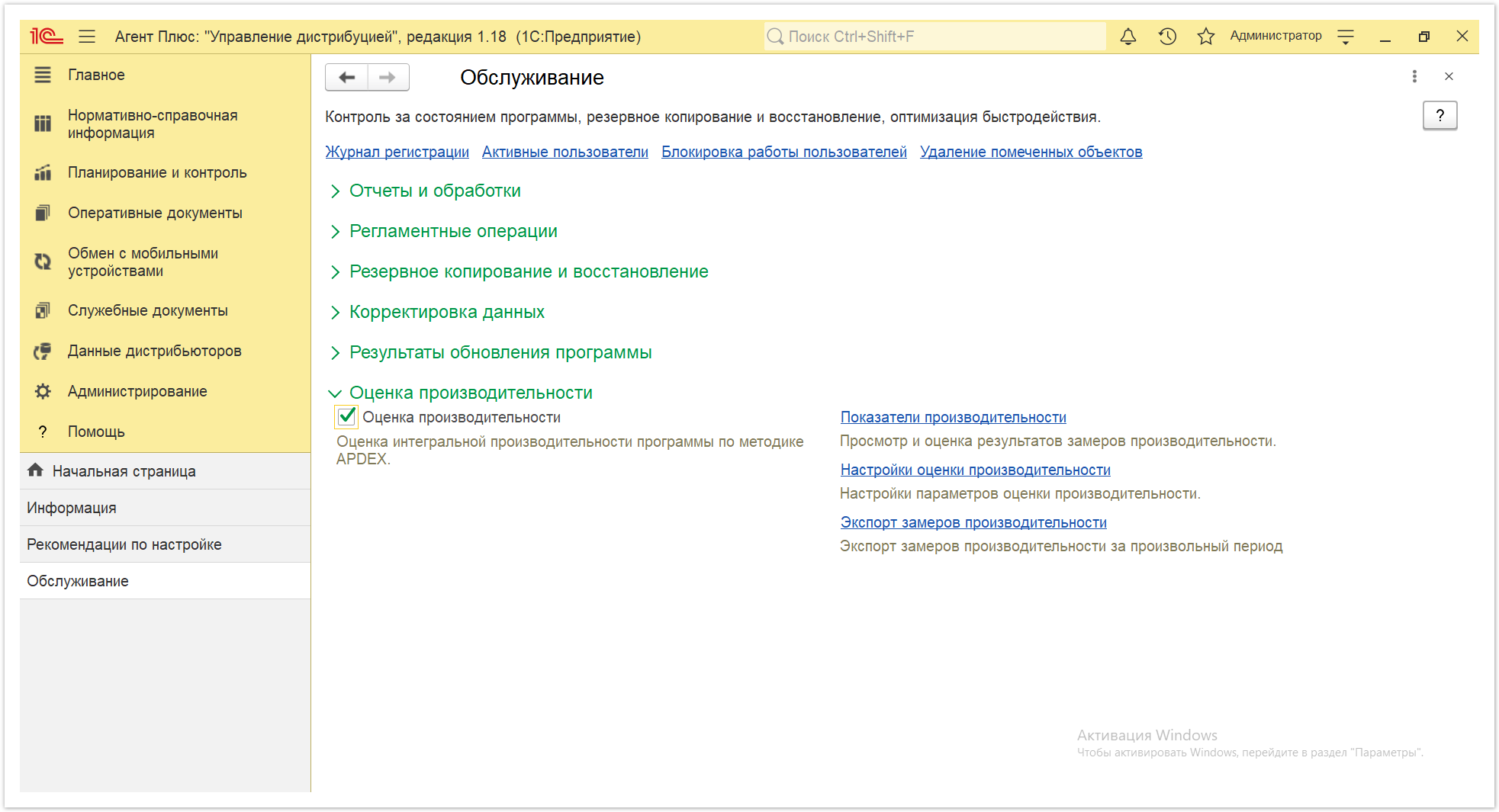
Task: Go forward with the right arrow button
Action: (388, 77)
